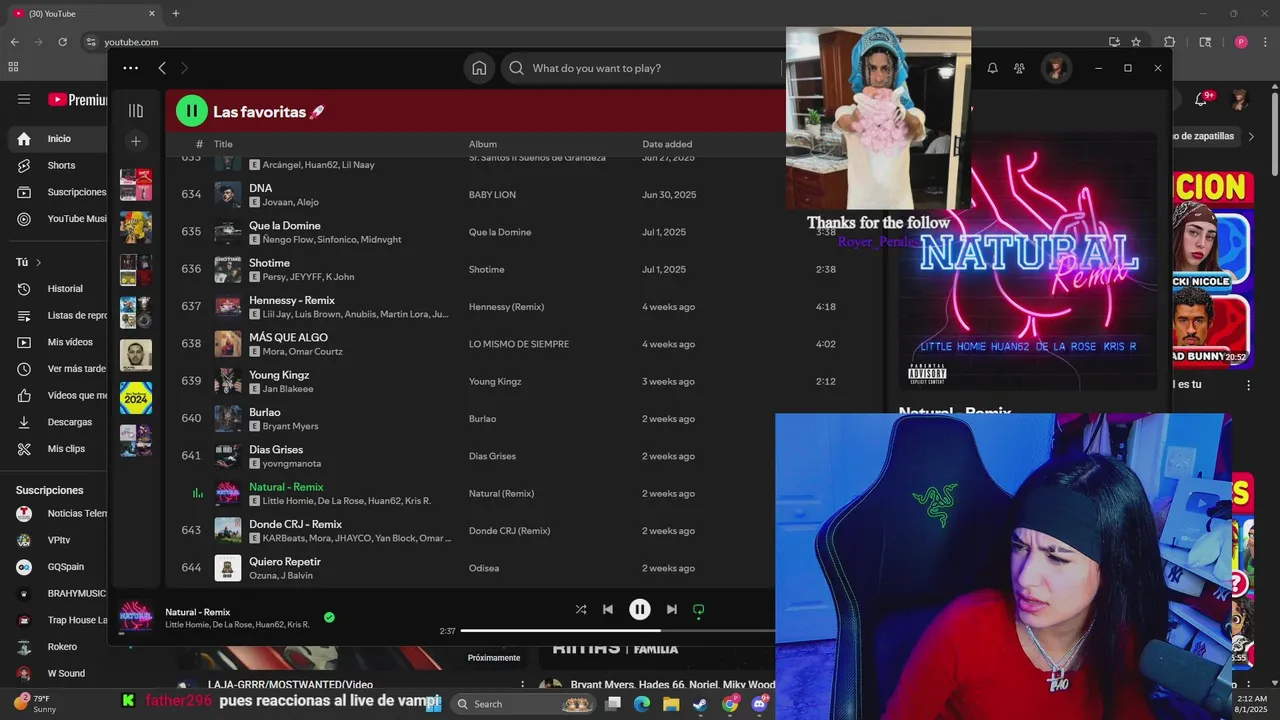
Task: Open Spotify's notification bell
Action: [992, 68]
